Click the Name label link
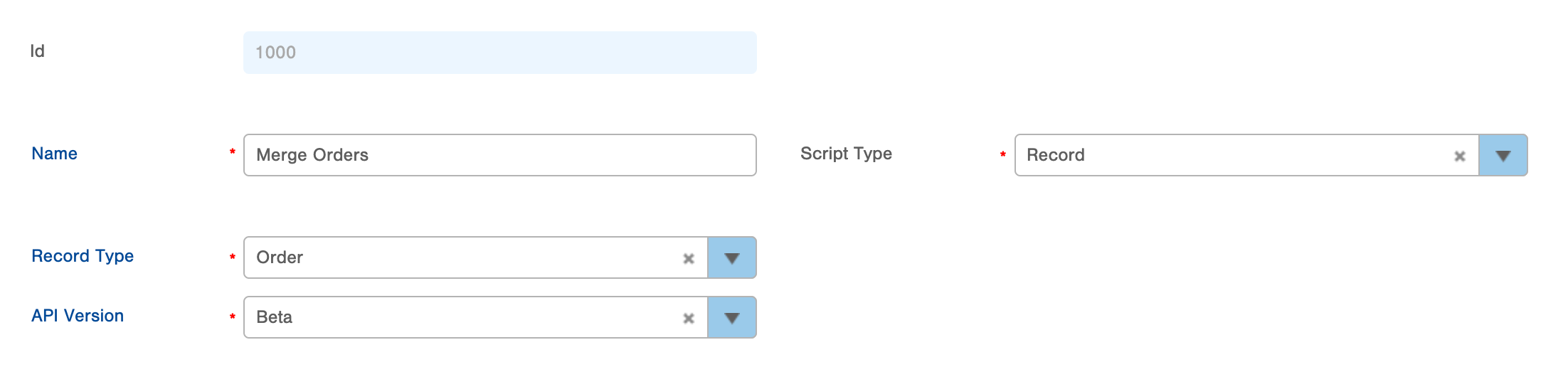 (54, 154)
